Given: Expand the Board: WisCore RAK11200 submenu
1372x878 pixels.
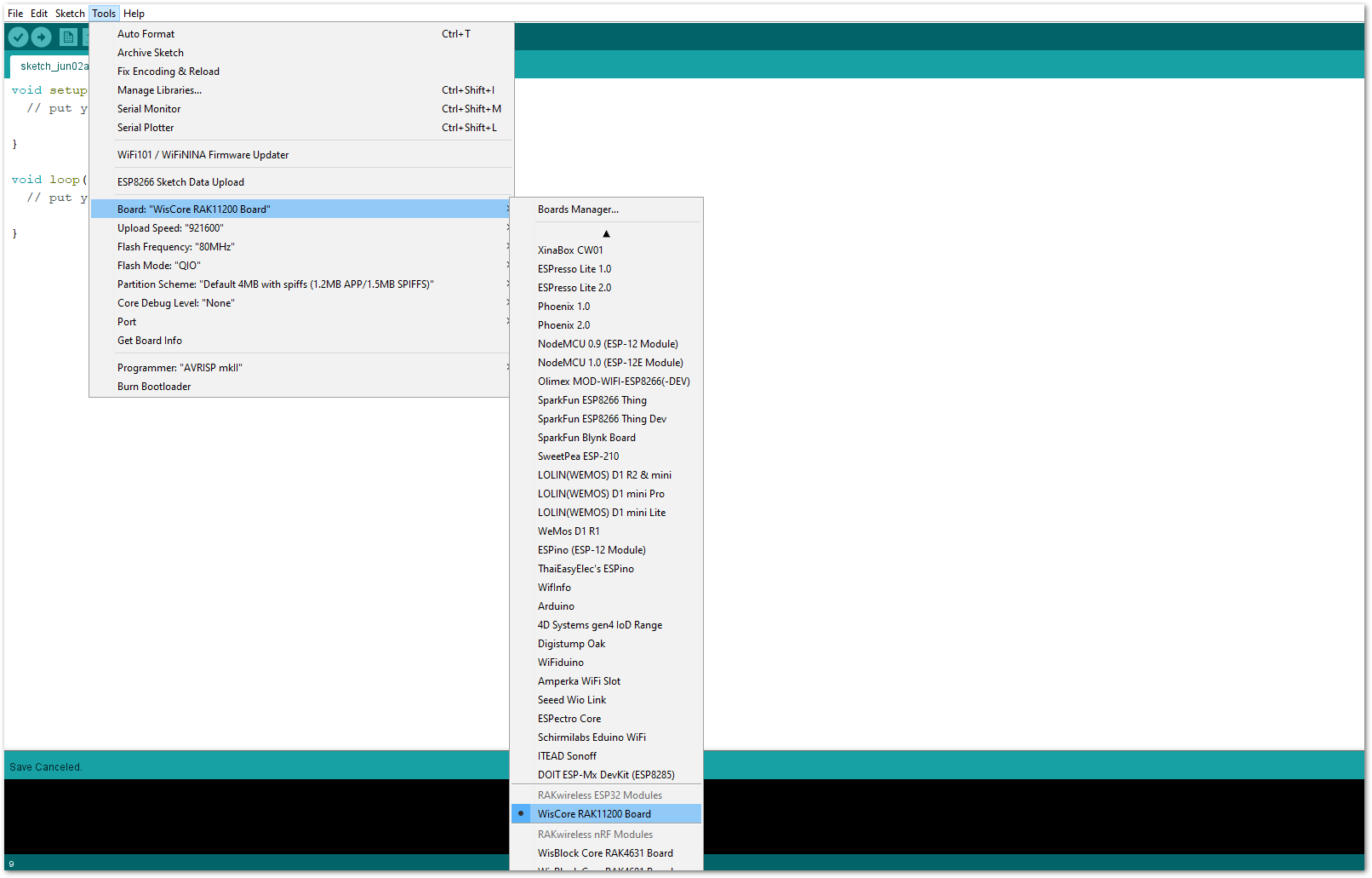Looking at the screenshot, I should [301, 209].
